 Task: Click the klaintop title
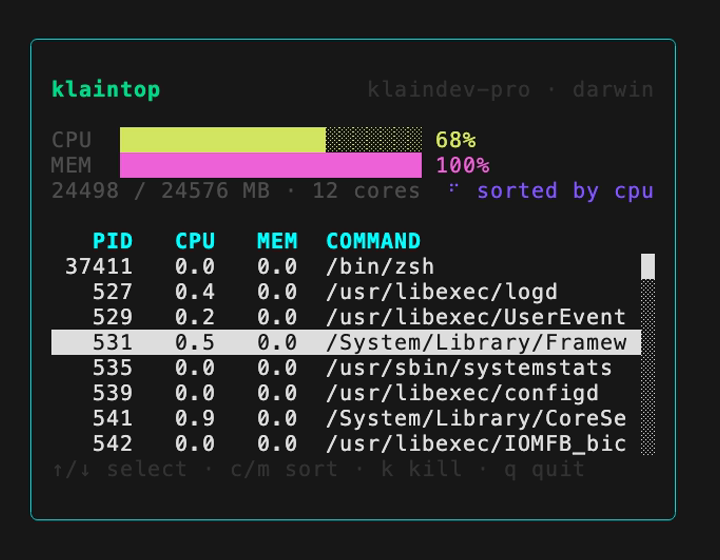click(106, 90)
